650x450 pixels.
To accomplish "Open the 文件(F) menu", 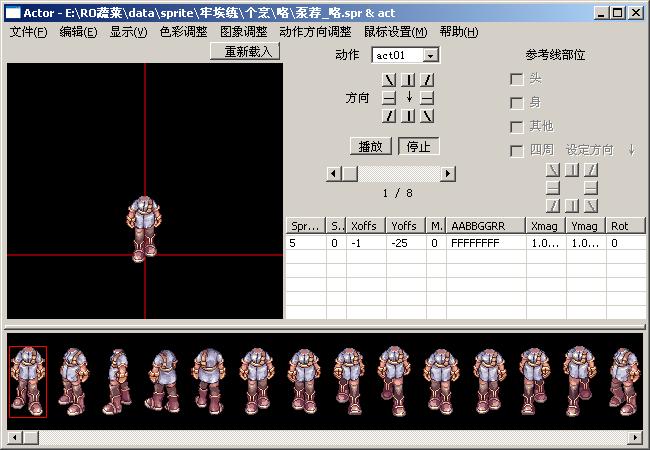I will pos(29,32).
